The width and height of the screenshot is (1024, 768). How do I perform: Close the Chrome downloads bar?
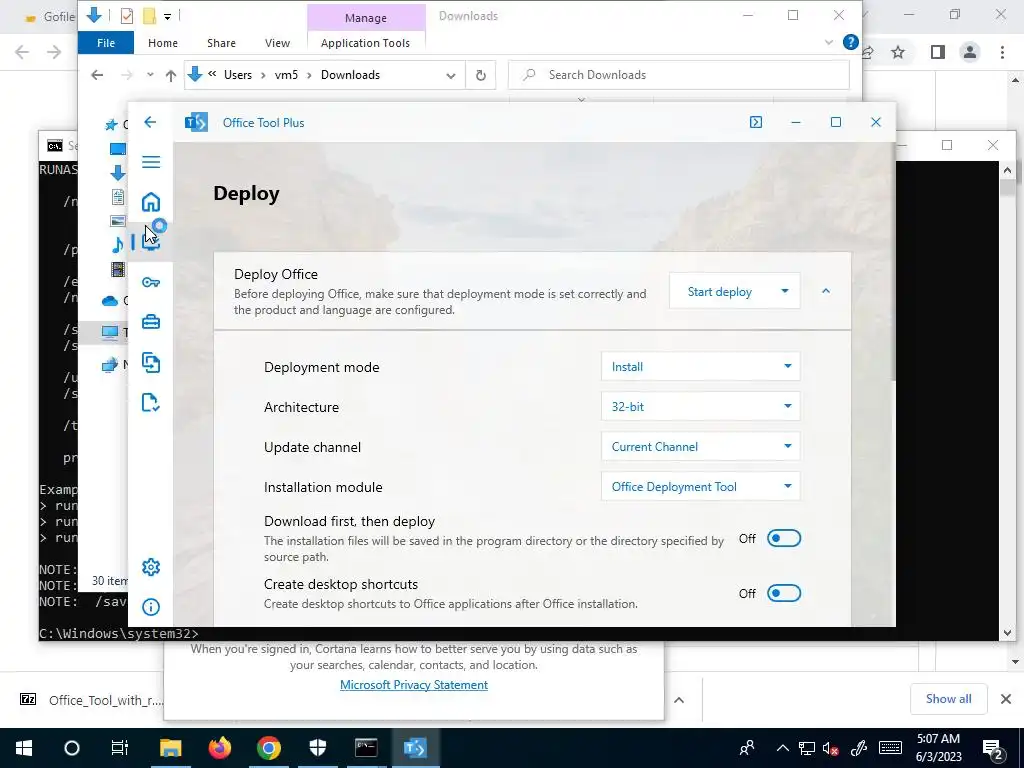click(x=1006, y=699)
